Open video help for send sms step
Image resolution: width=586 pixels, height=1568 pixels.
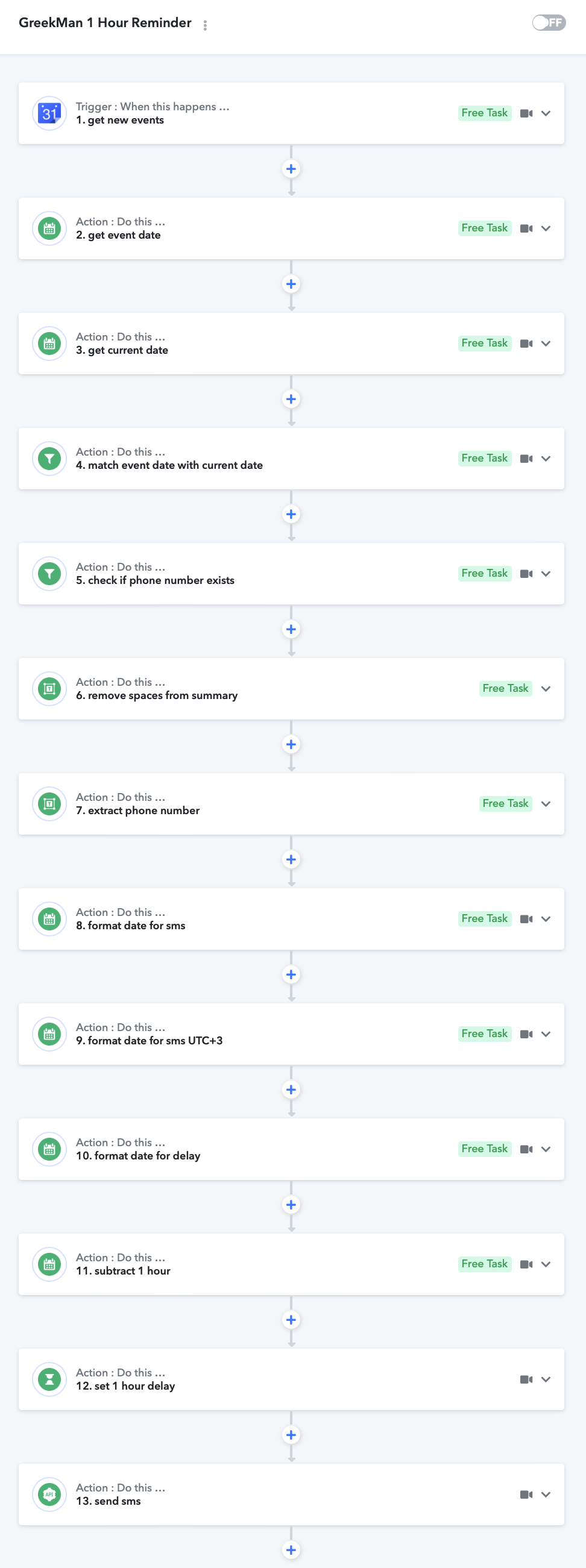[526, 1494]
